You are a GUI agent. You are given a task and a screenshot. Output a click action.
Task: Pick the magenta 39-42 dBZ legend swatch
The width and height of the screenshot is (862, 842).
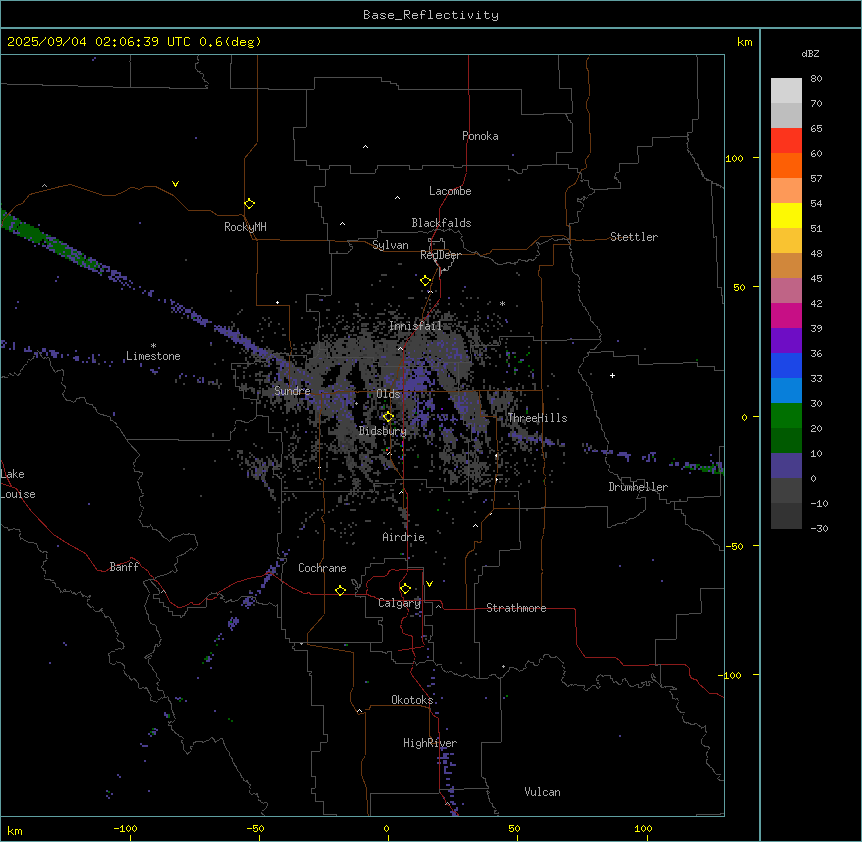click(786, 315)
